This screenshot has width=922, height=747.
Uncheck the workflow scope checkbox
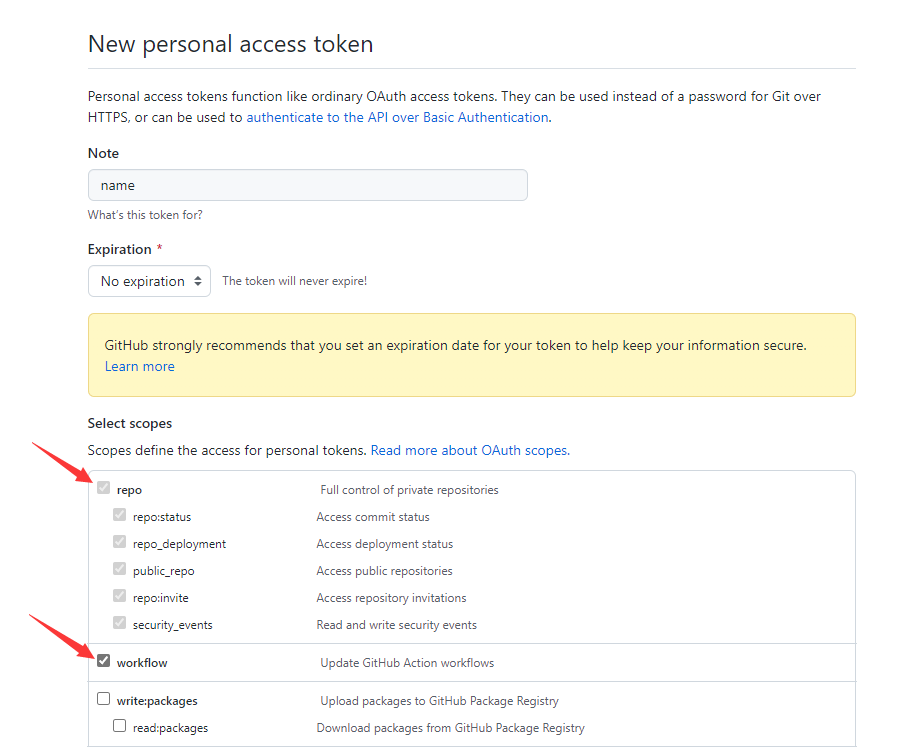[104, 661]
